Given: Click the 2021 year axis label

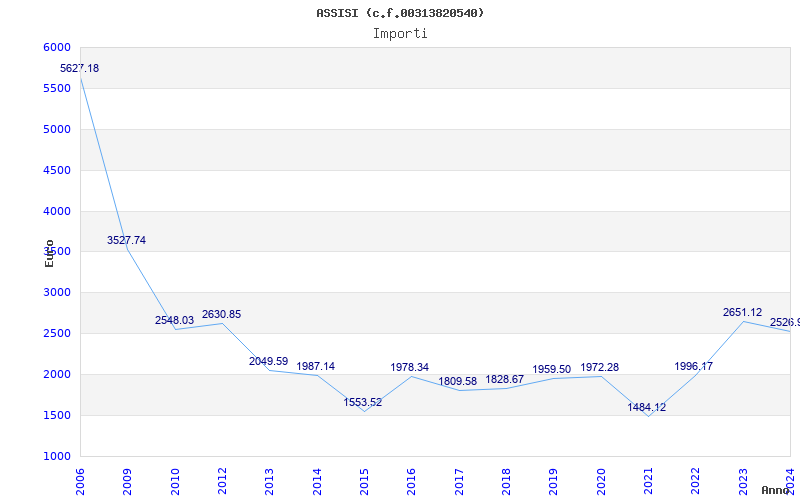Looking at the screenshot, I should [648, 482].
